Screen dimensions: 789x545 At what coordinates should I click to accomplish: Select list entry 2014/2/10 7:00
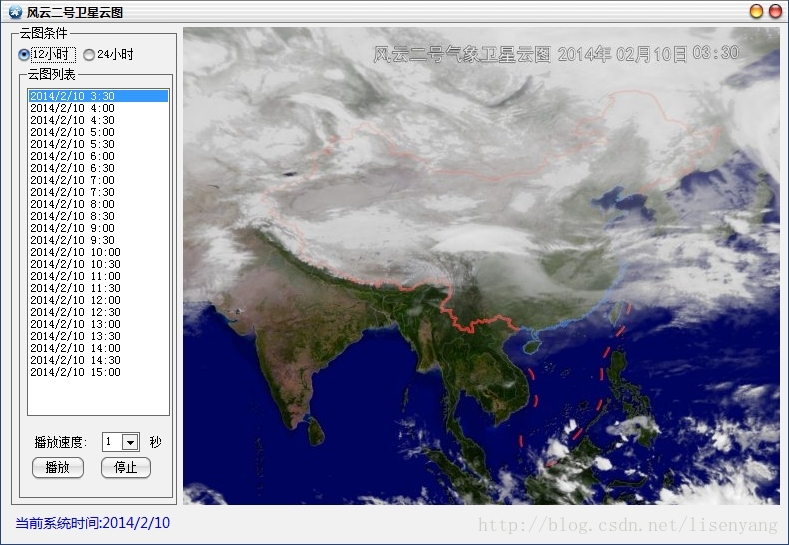tap(98, 180)
